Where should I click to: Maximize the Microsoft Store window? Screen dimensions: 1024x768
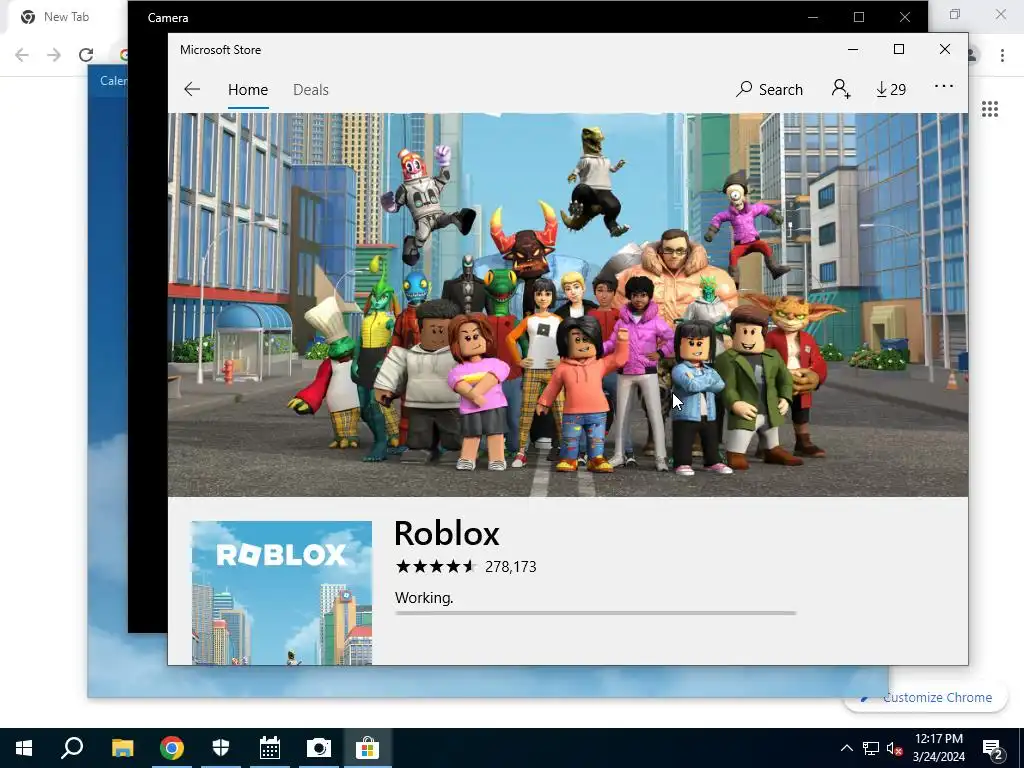pyautogui.click(x=899, y=50)
